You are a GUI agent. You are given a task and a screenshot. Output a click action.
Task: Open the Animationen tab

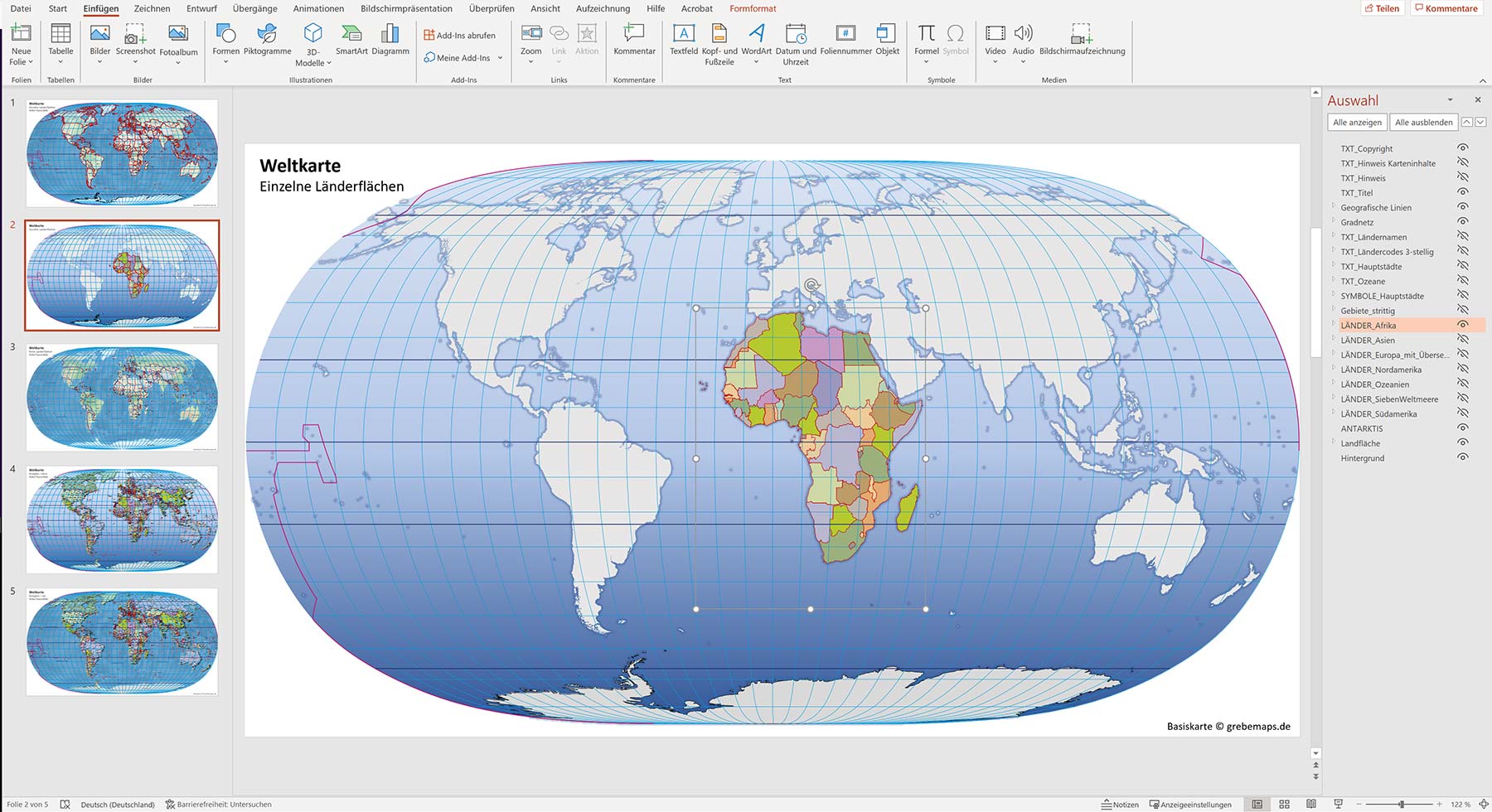[318, 8]
